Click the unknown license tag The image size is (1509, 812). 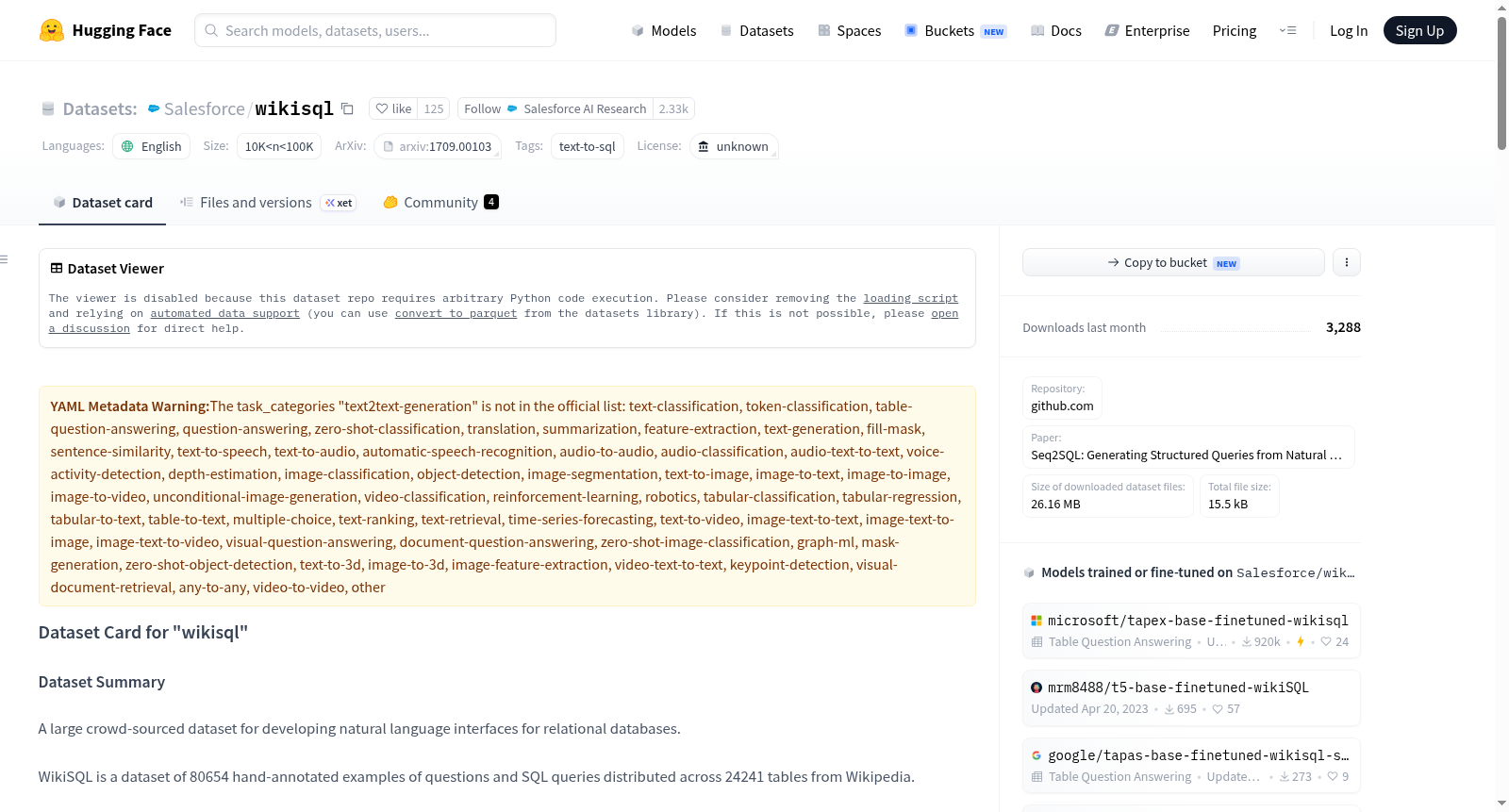[733, 146]
